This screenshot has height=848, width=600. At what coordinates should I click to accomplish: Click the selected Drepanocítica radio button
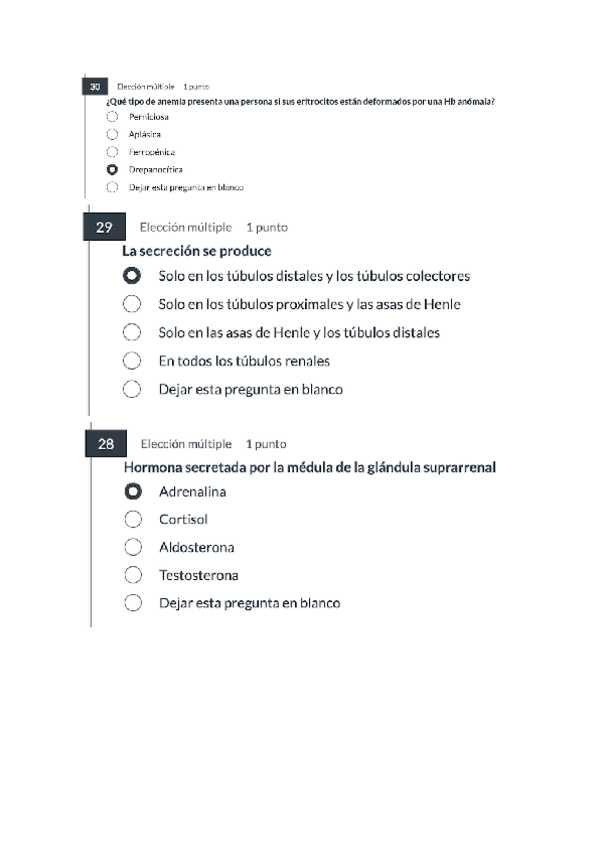[110, 170]
